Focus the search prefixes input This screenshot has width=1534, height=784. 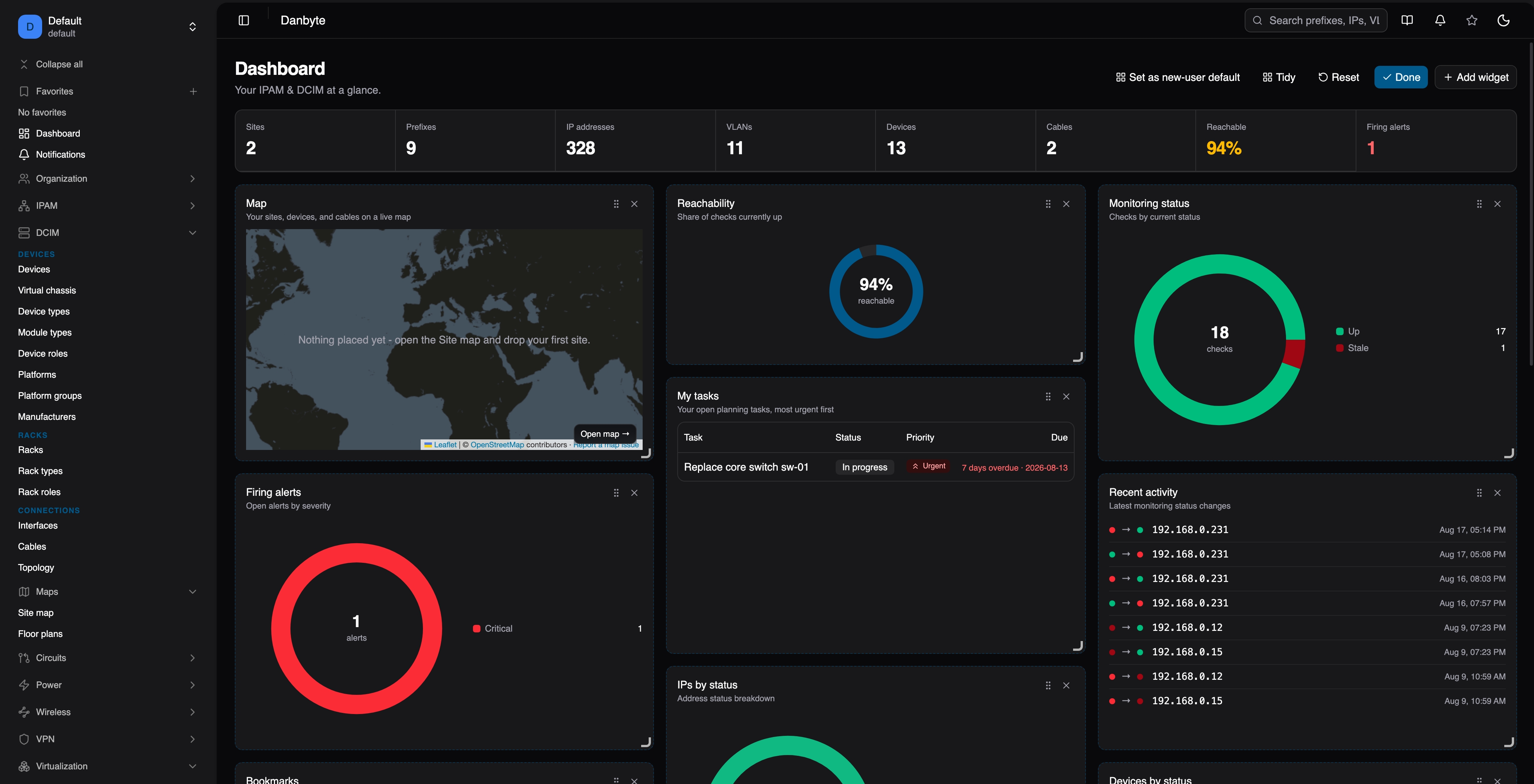(1316, 20)
